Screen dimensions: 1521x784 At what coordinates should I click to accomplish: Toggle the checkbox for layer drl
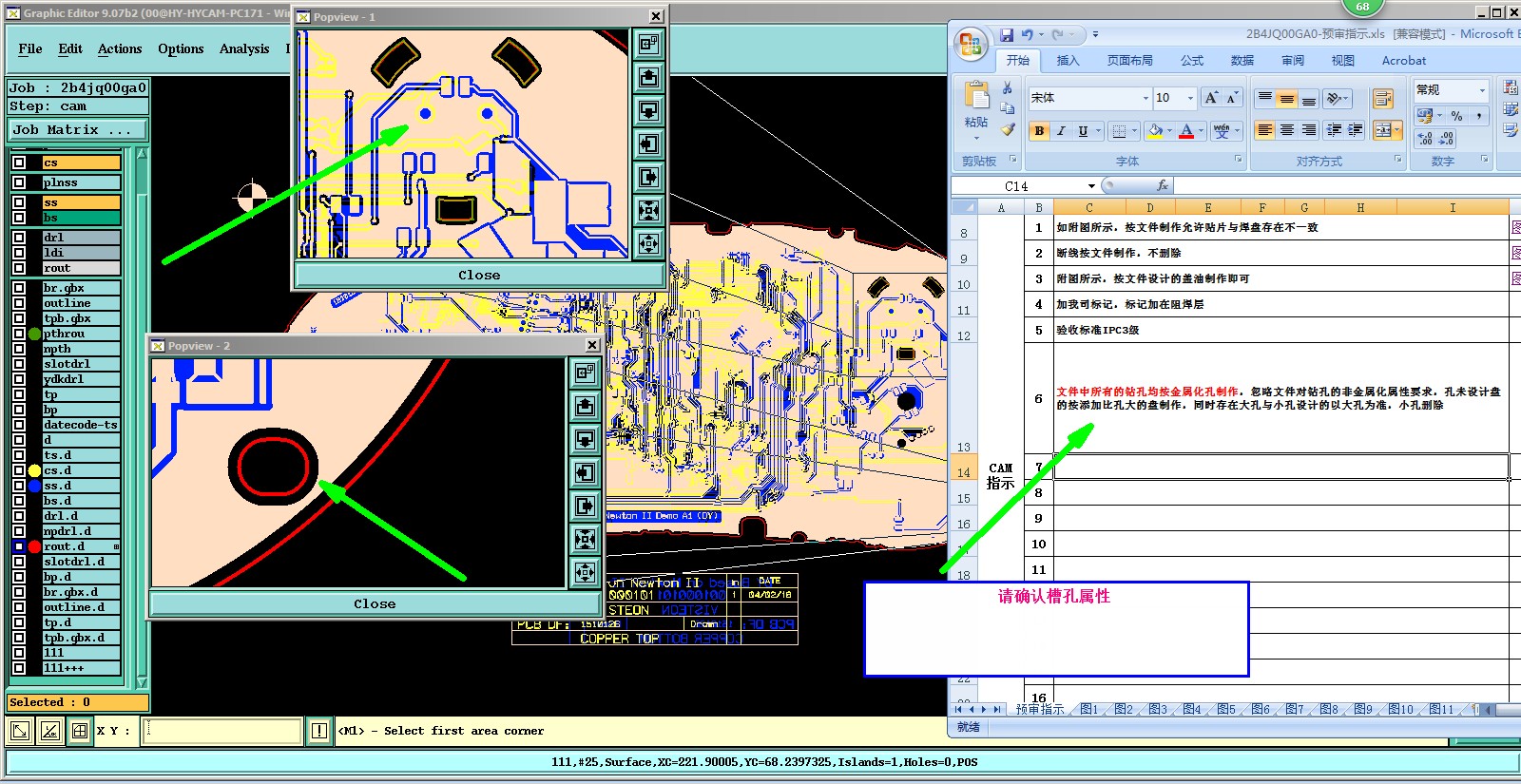point(19,238)
